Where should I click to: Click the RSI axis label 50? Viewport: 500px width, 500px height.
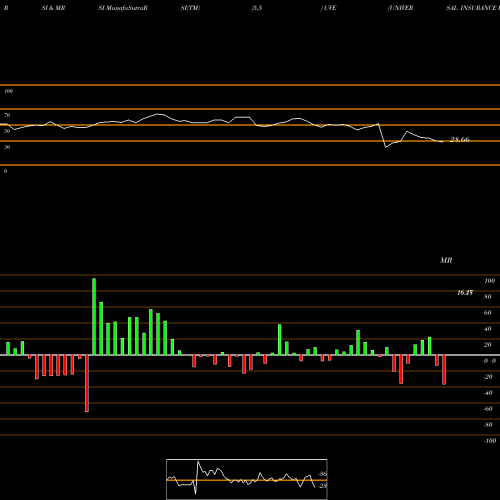click(7, 131)
